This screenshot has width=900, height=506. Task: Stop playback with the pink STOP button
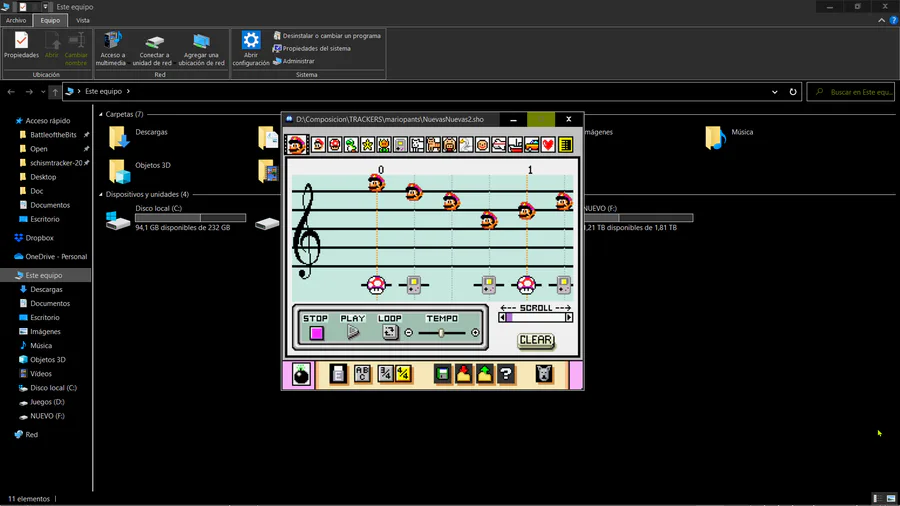(316, 333)
